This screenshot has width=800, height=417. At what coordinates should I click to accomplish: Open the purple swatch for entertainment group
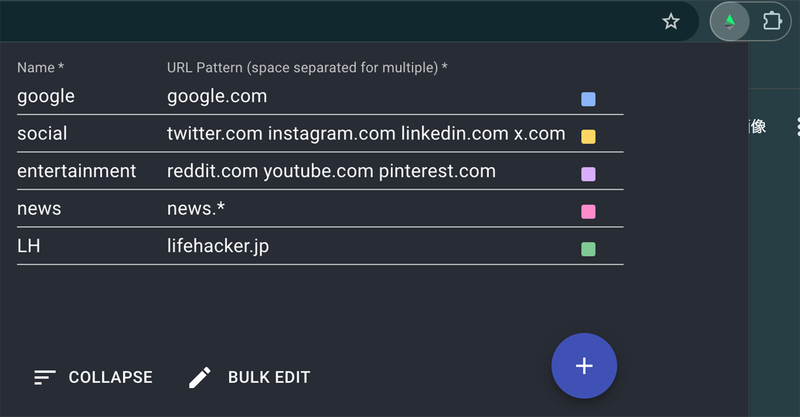click(589, 174)
